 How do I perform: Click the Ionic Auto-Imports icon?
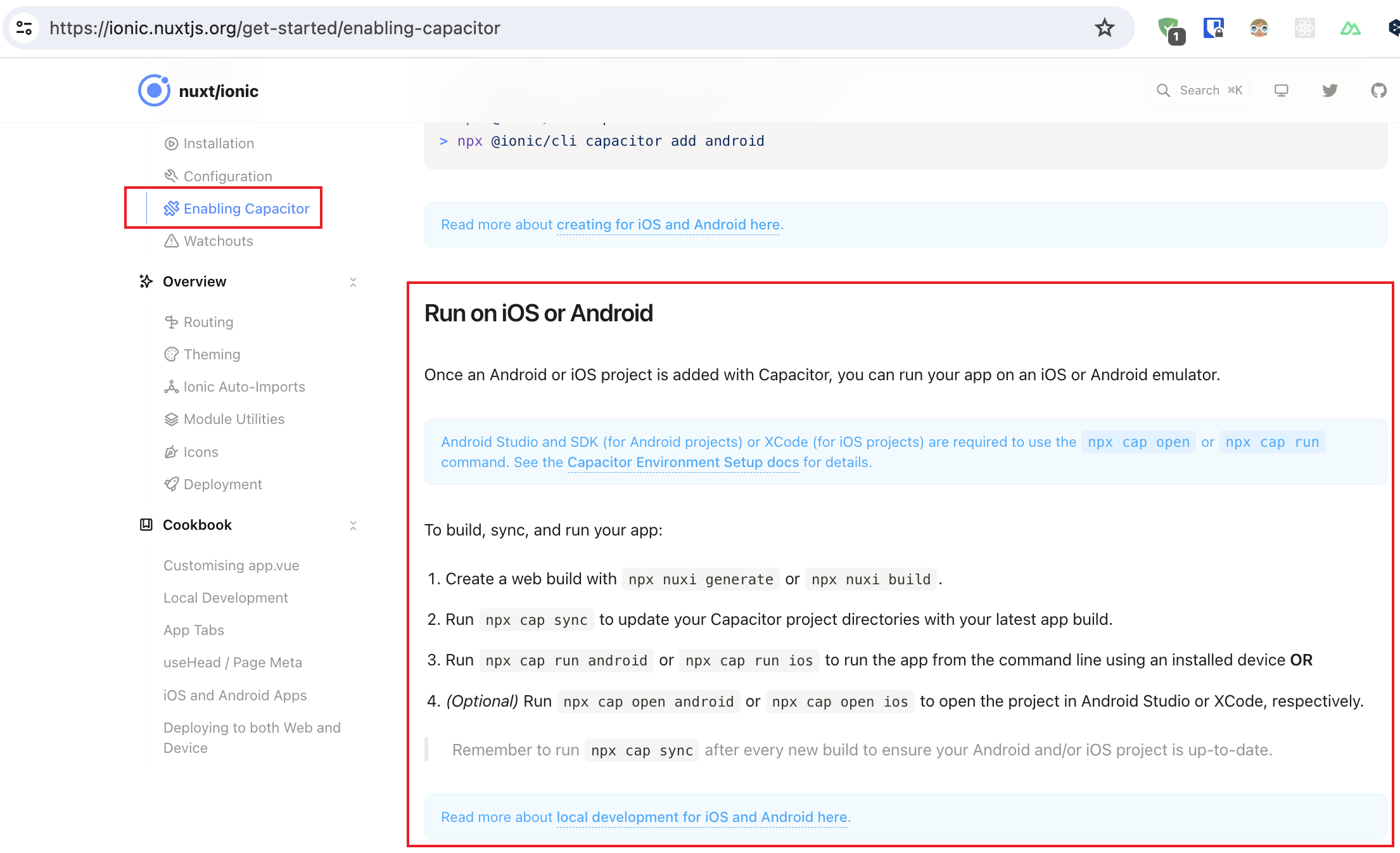(170, 387)
